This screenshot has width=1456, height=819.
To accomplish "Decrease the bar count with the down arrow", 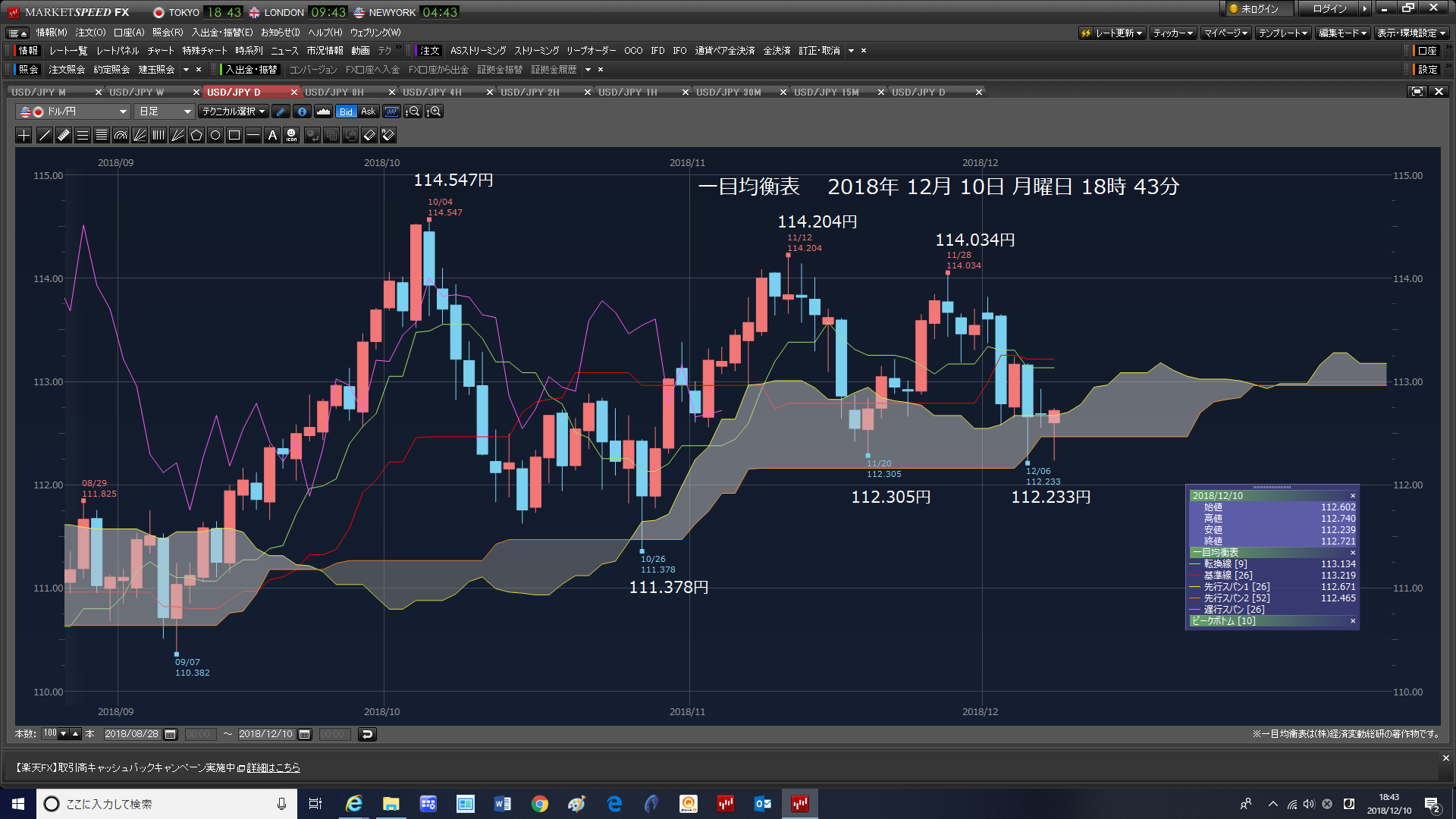I will pyautogui.click(x=64, y=734).
